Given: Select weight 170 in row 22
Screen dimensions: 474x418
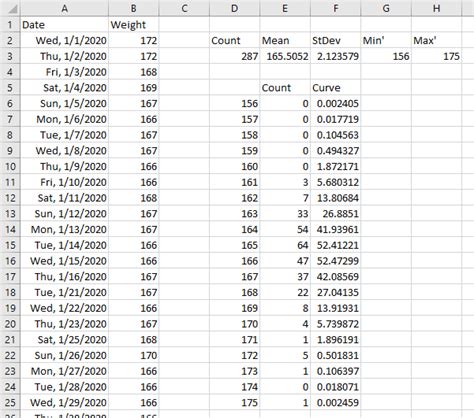Looking at the screenshot, I should pos(134,355).
